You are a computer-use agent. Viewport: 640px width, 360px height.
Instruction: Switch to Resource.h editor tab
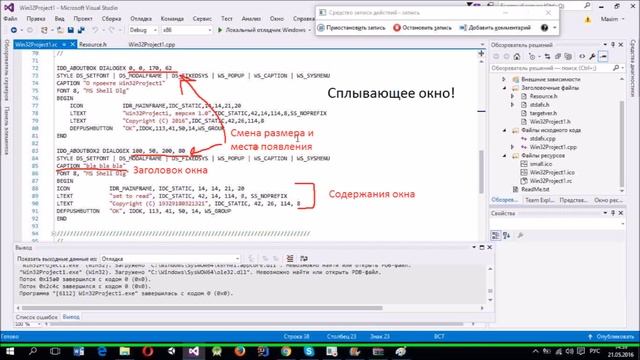point(93,44)
